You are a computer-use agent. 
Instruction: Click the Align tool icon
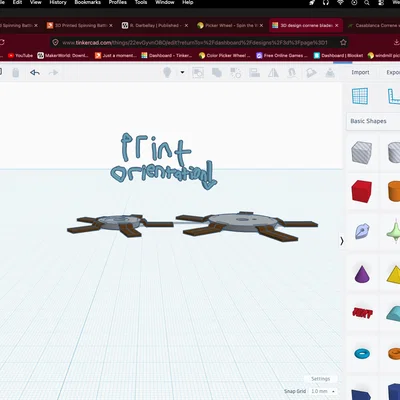click(254, 73)
